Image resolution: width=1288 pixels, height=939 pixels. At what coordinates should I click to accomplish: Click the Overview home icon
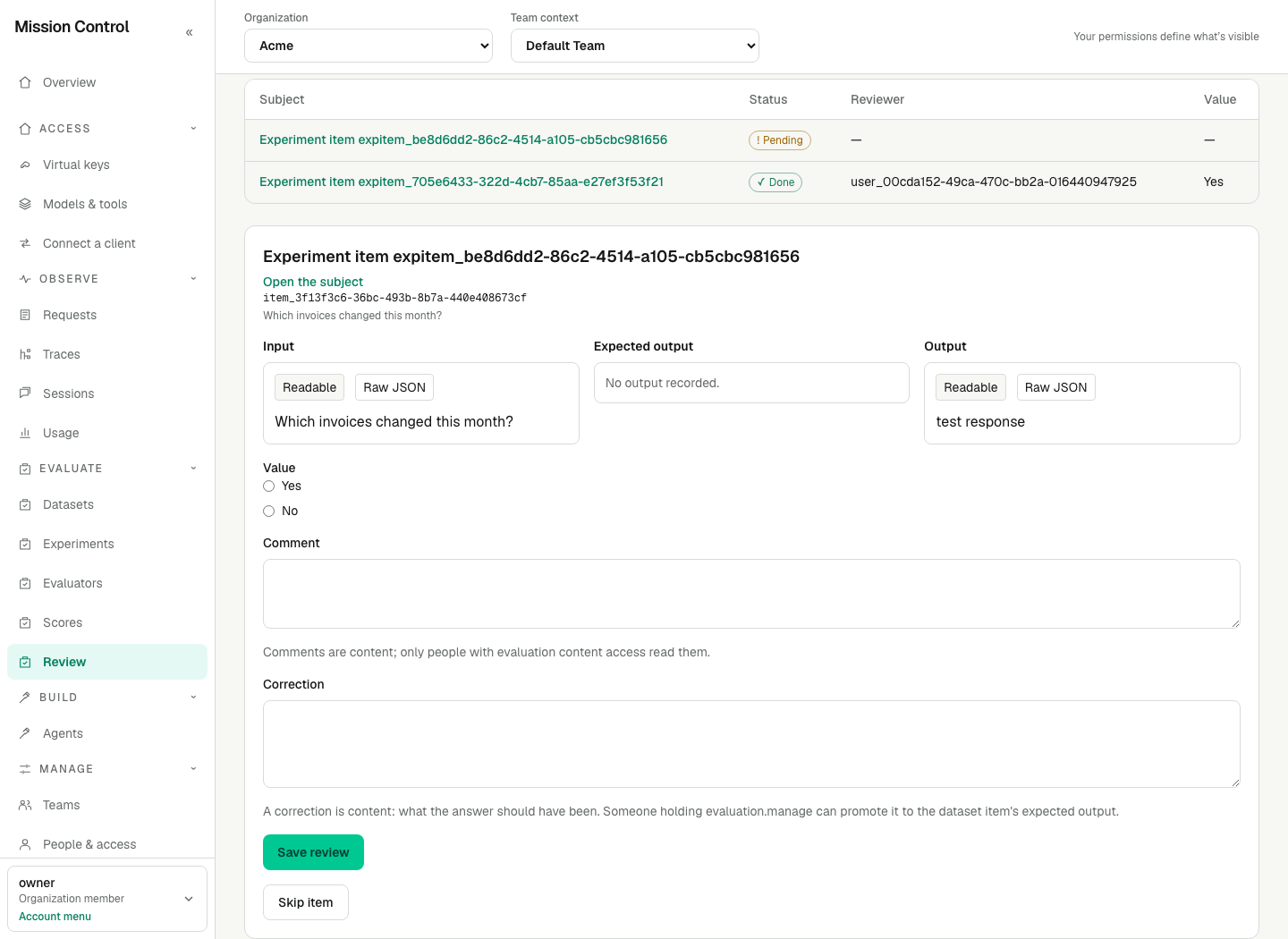coord(25,82)
